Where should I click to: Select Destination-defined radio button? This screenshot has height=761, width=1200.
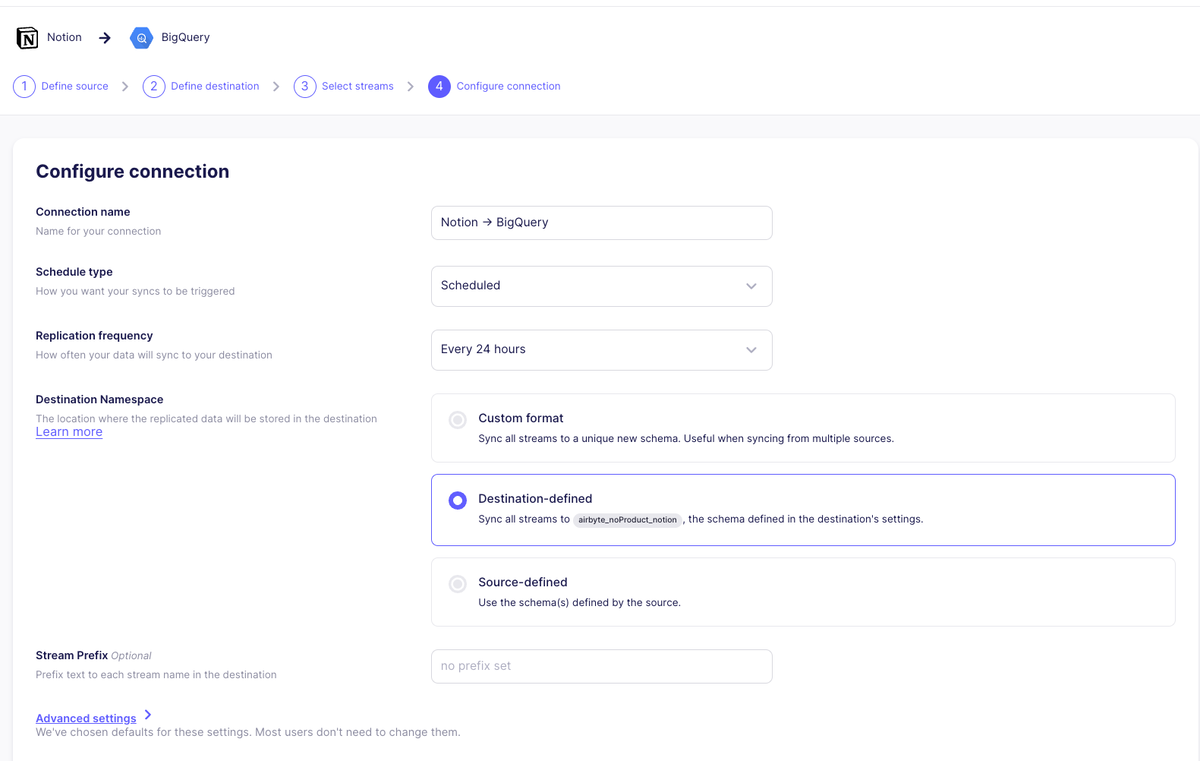coord(457,500)
